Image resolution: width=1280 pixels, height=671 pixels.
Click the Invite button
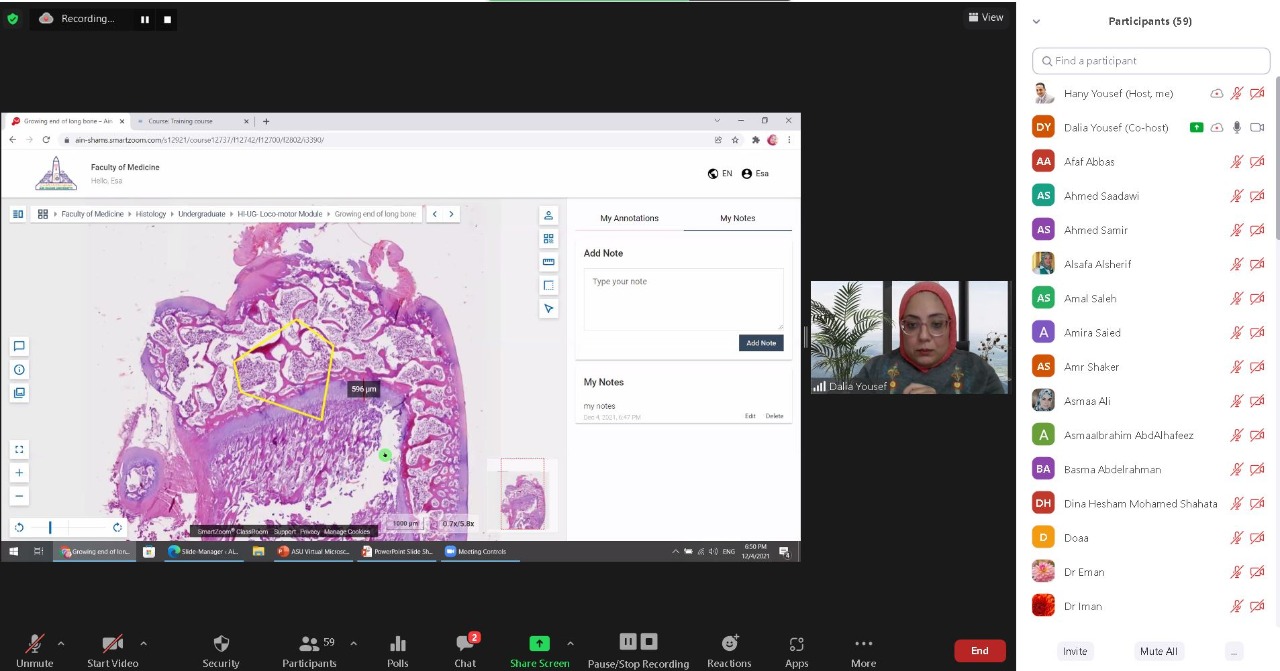(1075, 651)
